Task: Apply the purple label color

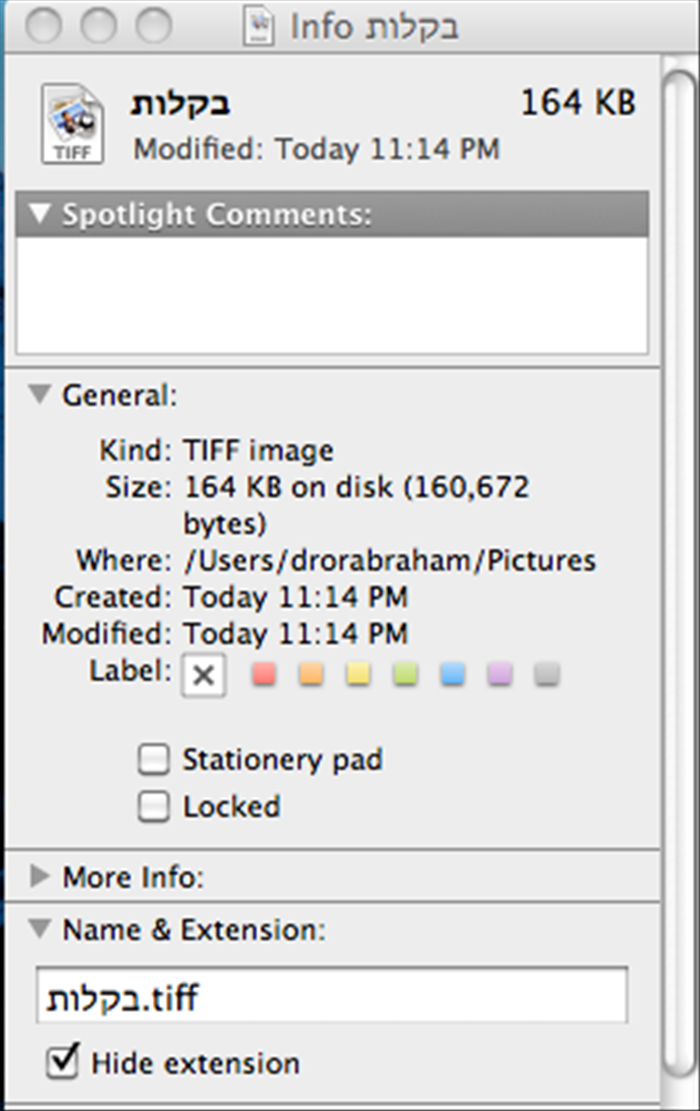Action: (x=499, y=673)
